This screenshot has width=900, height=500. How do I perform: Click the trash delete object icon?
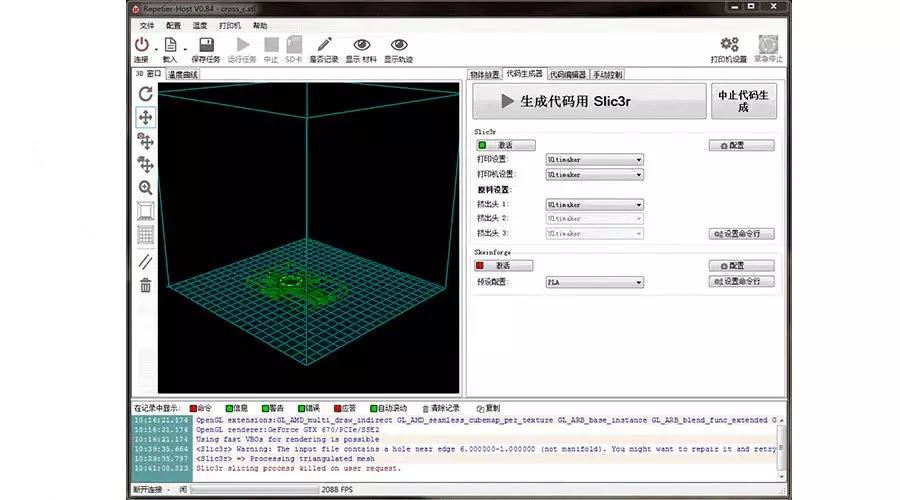click(145, 285)
